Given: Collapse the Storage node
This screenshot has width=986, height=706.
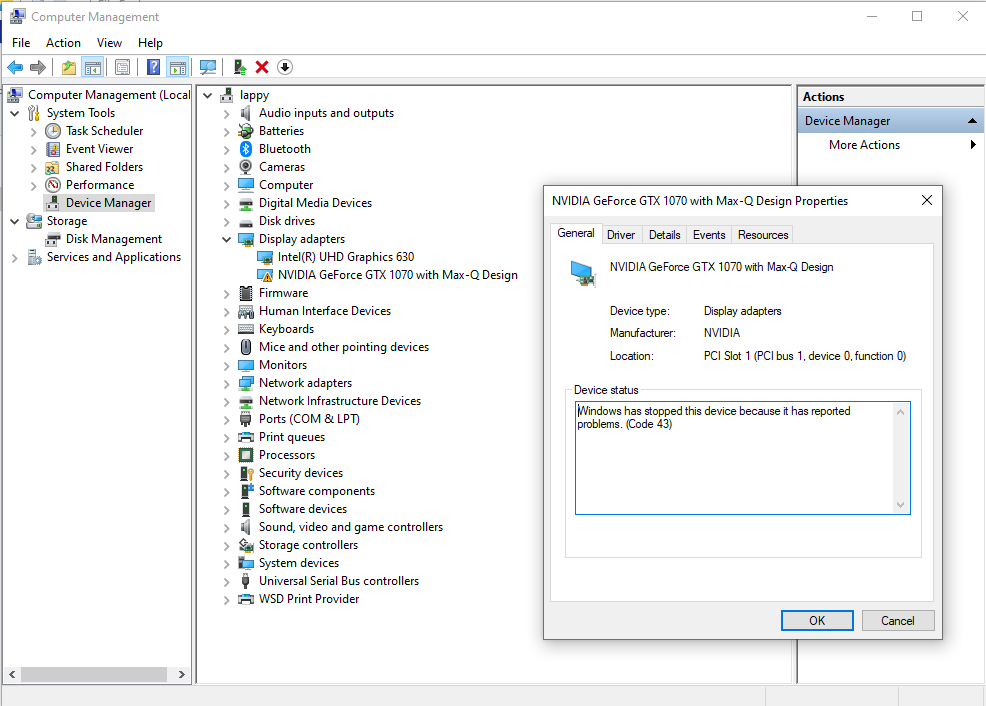Looking at the screenshot, I should (14, 221).
